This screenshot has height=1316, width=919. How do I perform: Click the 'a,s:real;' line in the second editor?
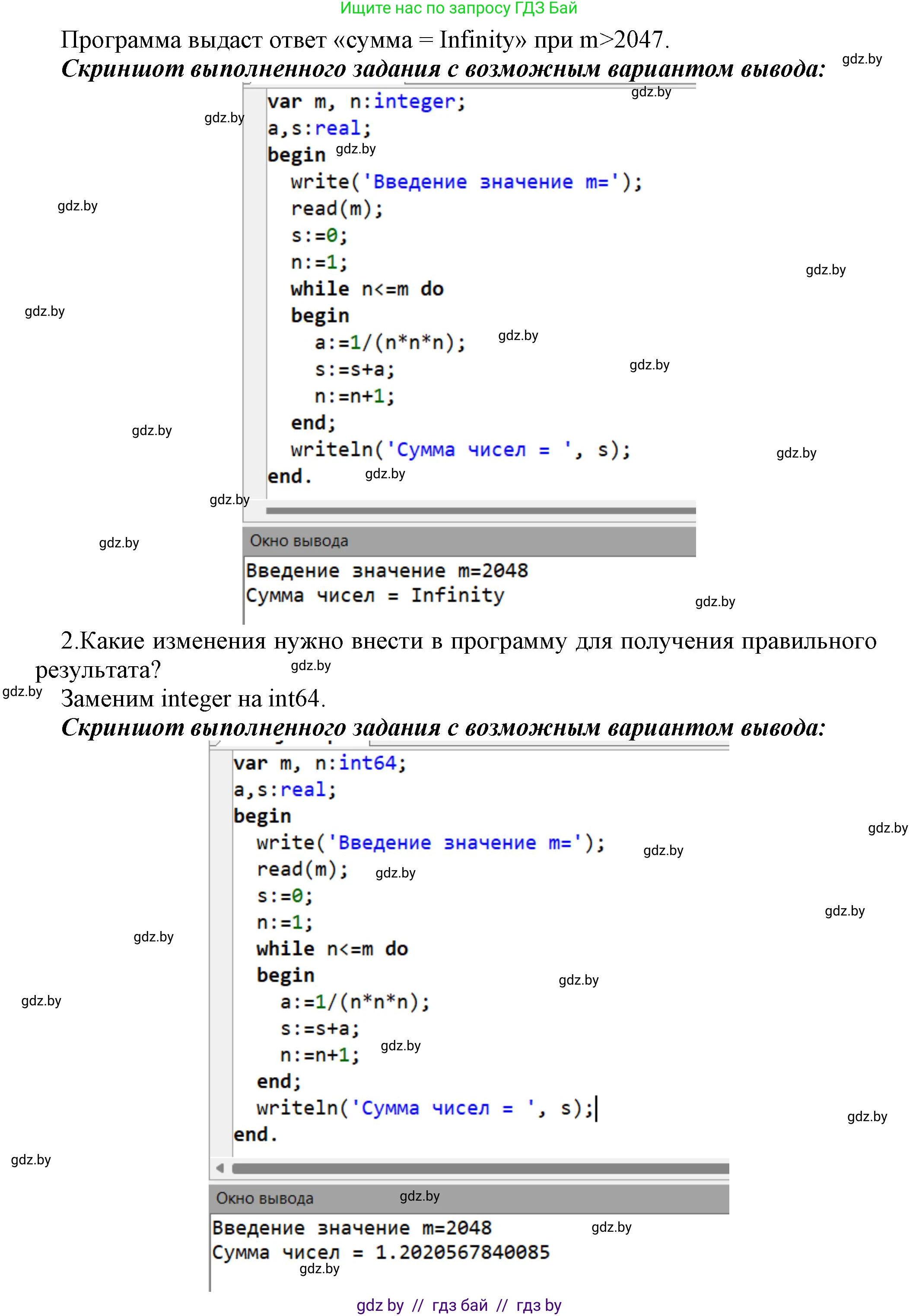click(284, 790)
